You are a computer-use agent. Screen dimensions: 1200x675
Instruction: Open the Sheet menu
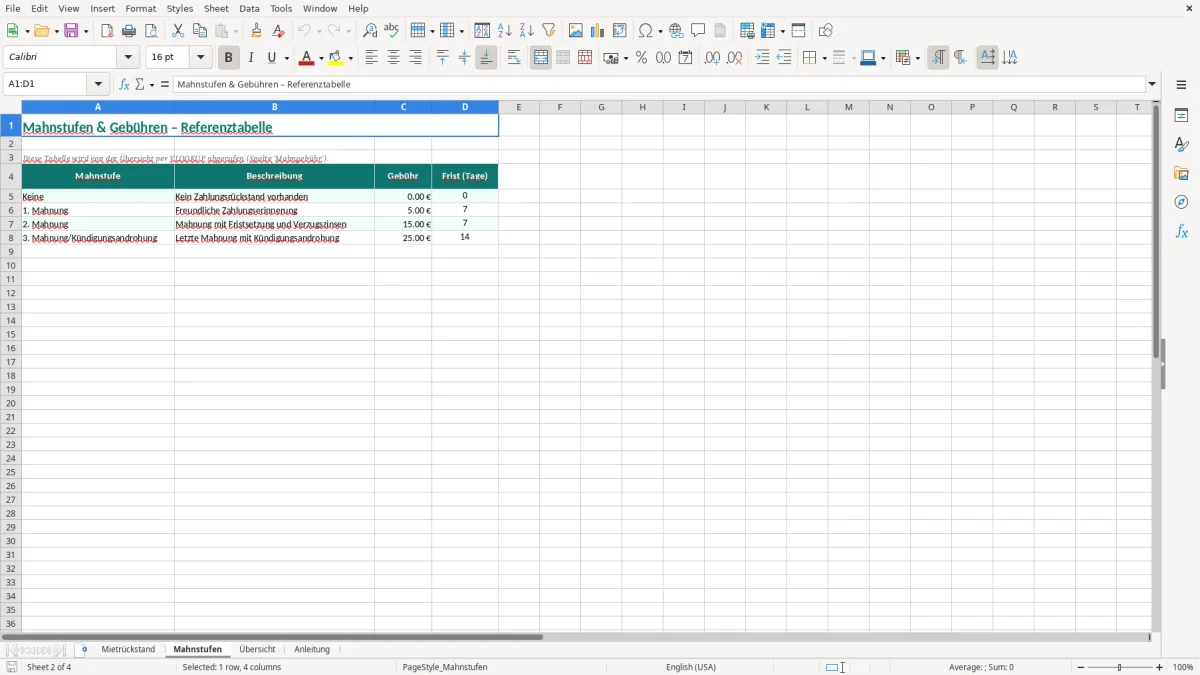point(216,8)
